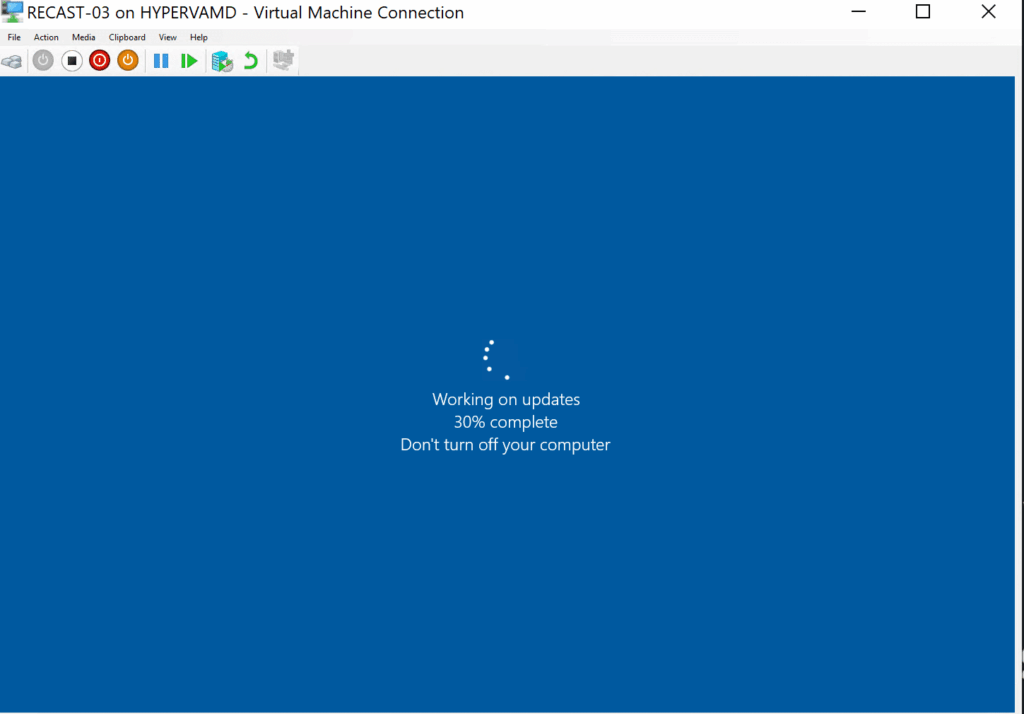Click the Hyper-V icon in the title bar

pyautogui.click(x=13, y=12)
